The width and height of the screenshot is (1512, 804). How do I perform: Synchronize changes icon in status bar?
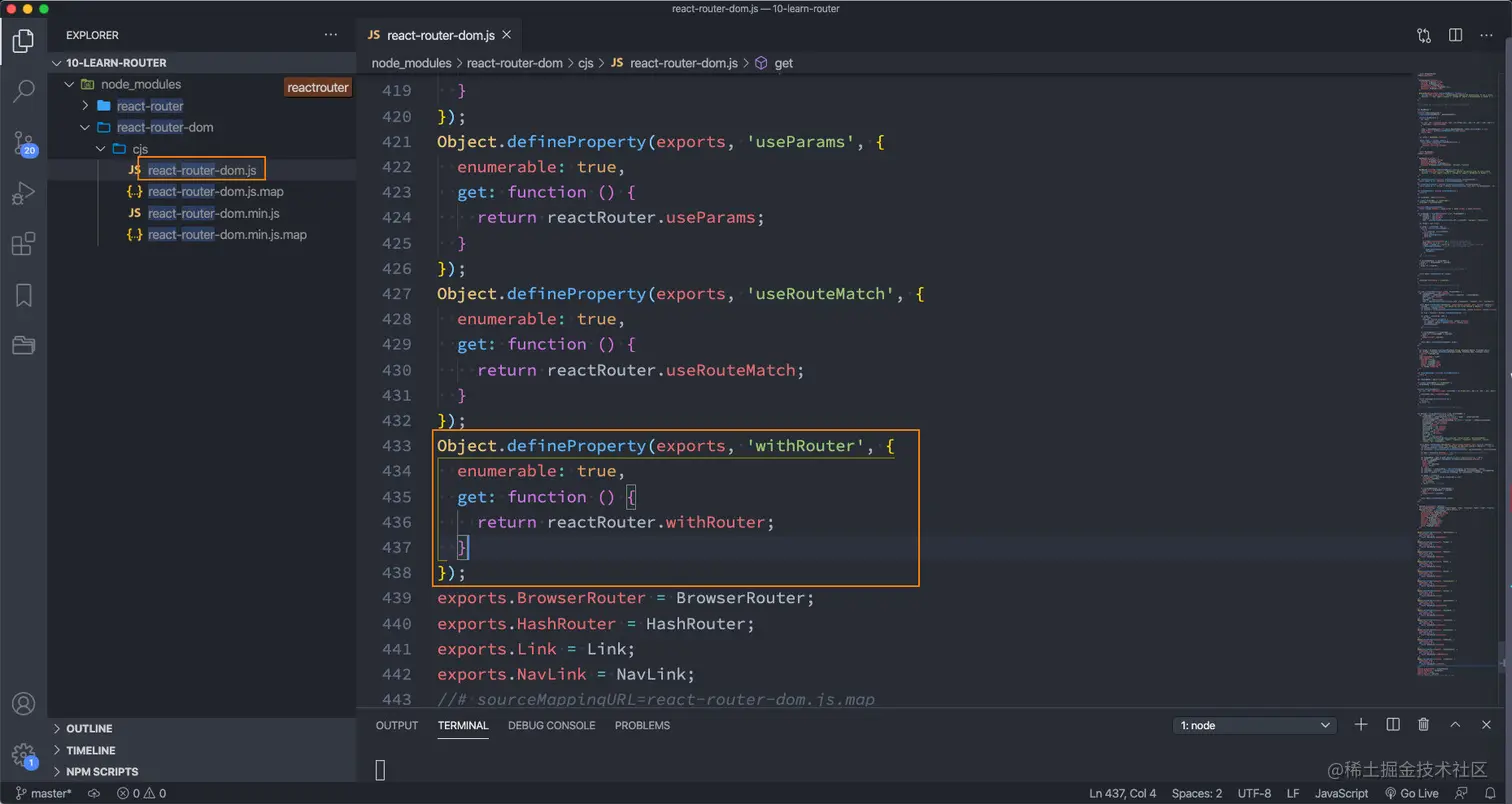click(95, 793)
